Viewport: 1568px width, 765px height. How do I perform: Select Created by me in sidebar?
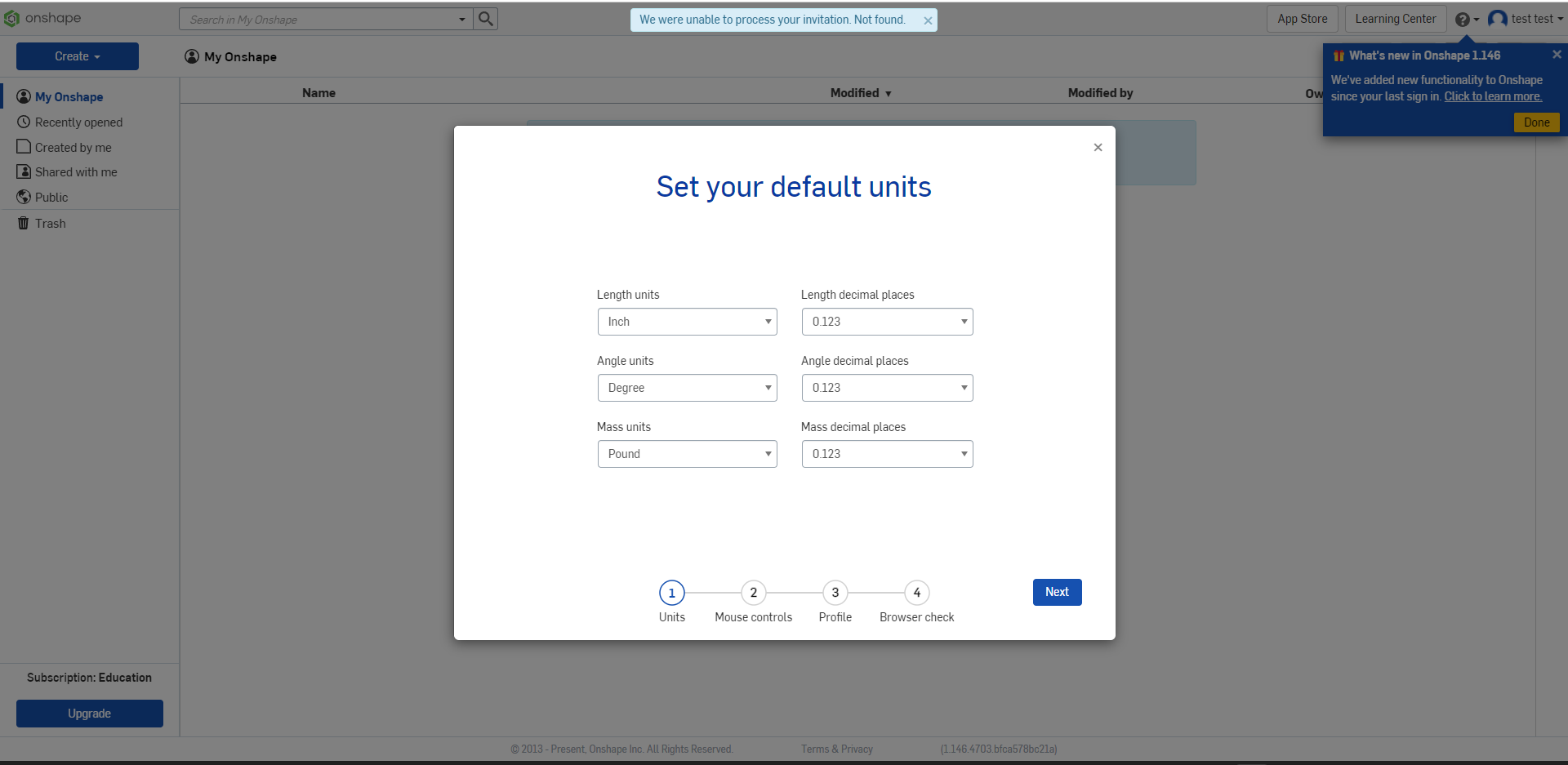click(73, 147)
